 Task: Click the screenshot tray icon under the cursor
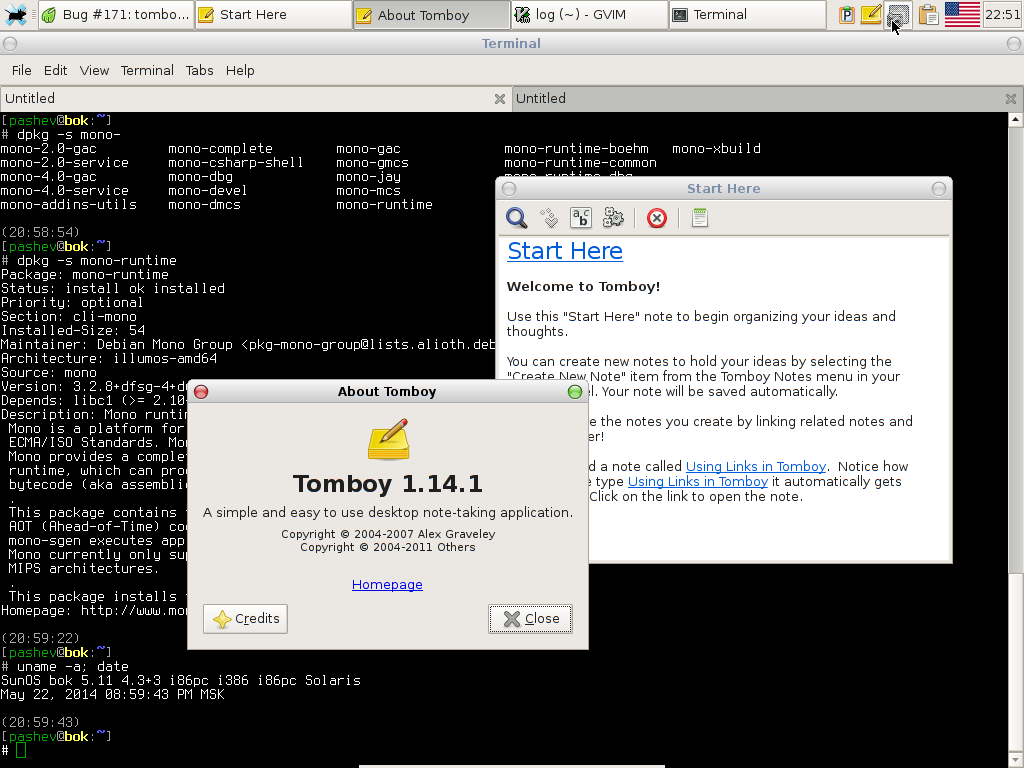tap(899, 14)
